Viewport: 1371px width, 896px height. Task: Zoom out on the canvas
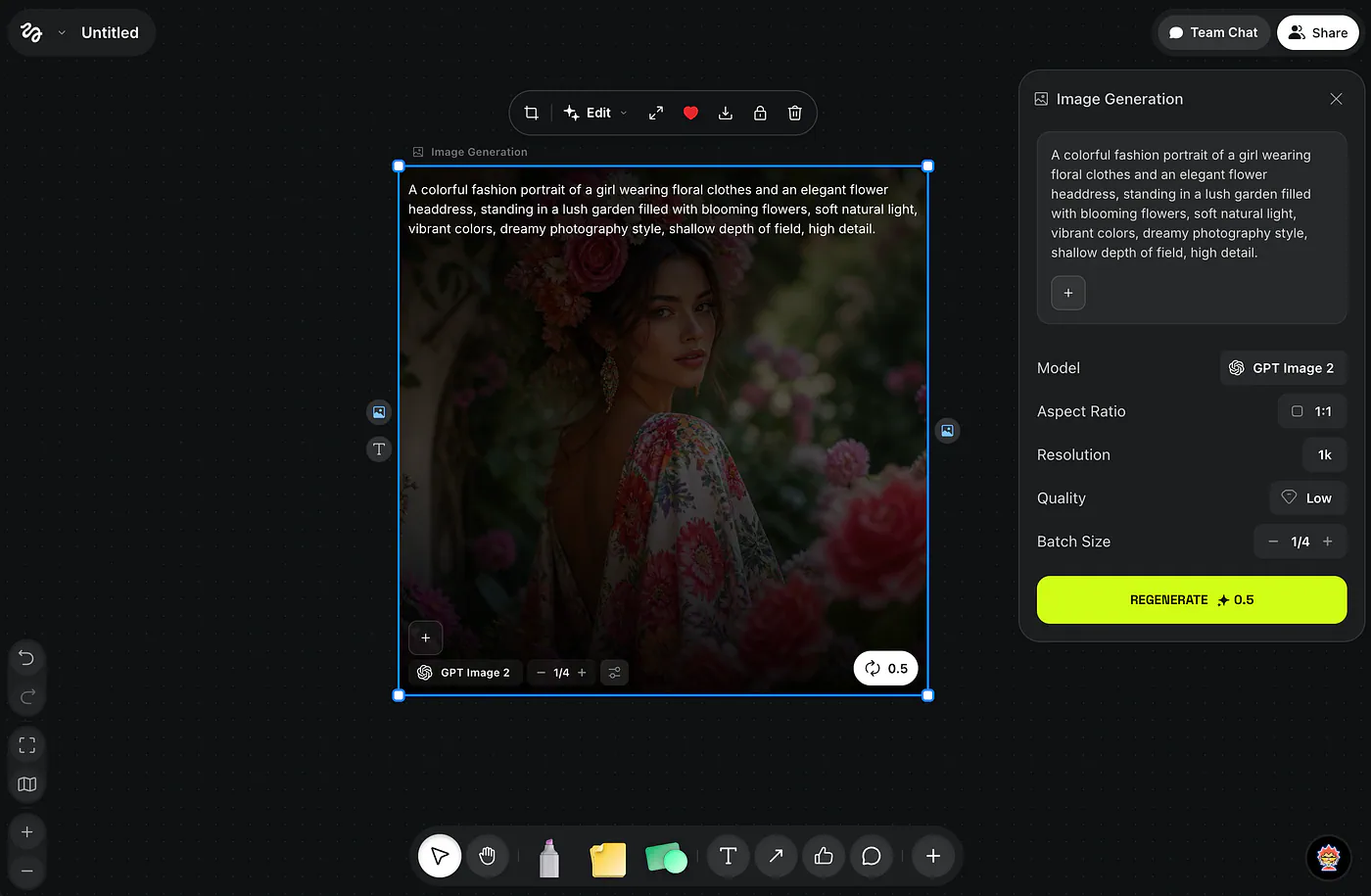click(26, 871)
